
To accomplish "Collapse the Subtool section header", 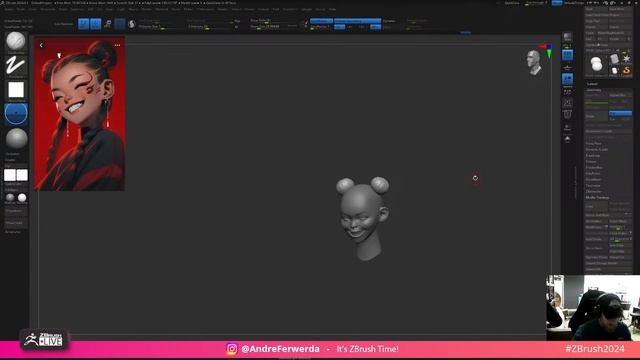I will click(592, 84).
